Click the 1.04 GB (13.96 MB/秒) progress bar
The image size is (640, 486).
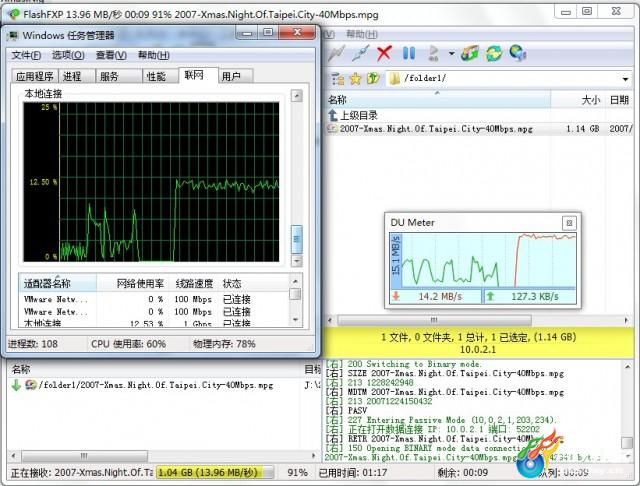(215, 473)
